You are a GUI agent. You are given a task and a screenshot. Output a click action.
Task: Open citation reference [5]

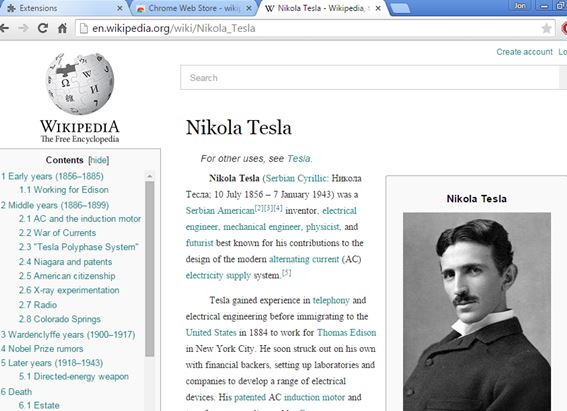coord(286,273)
